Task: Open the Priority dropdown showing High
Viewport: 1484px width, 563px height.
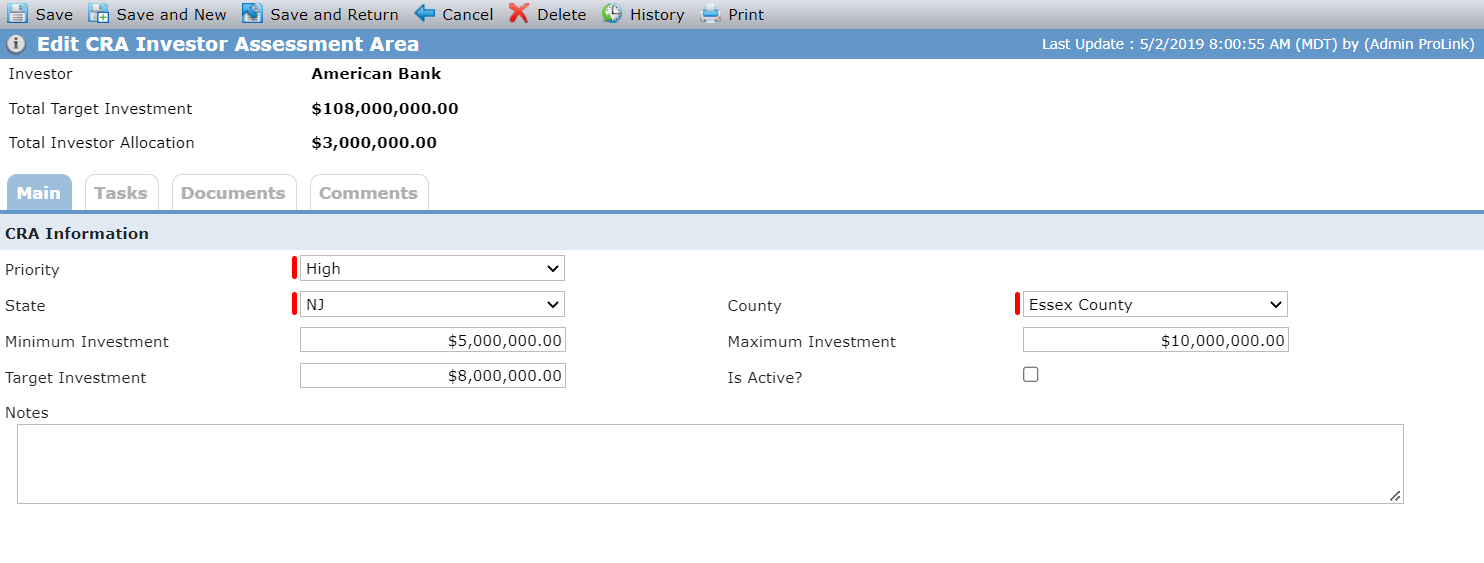Action: click(x=432, y=268)
